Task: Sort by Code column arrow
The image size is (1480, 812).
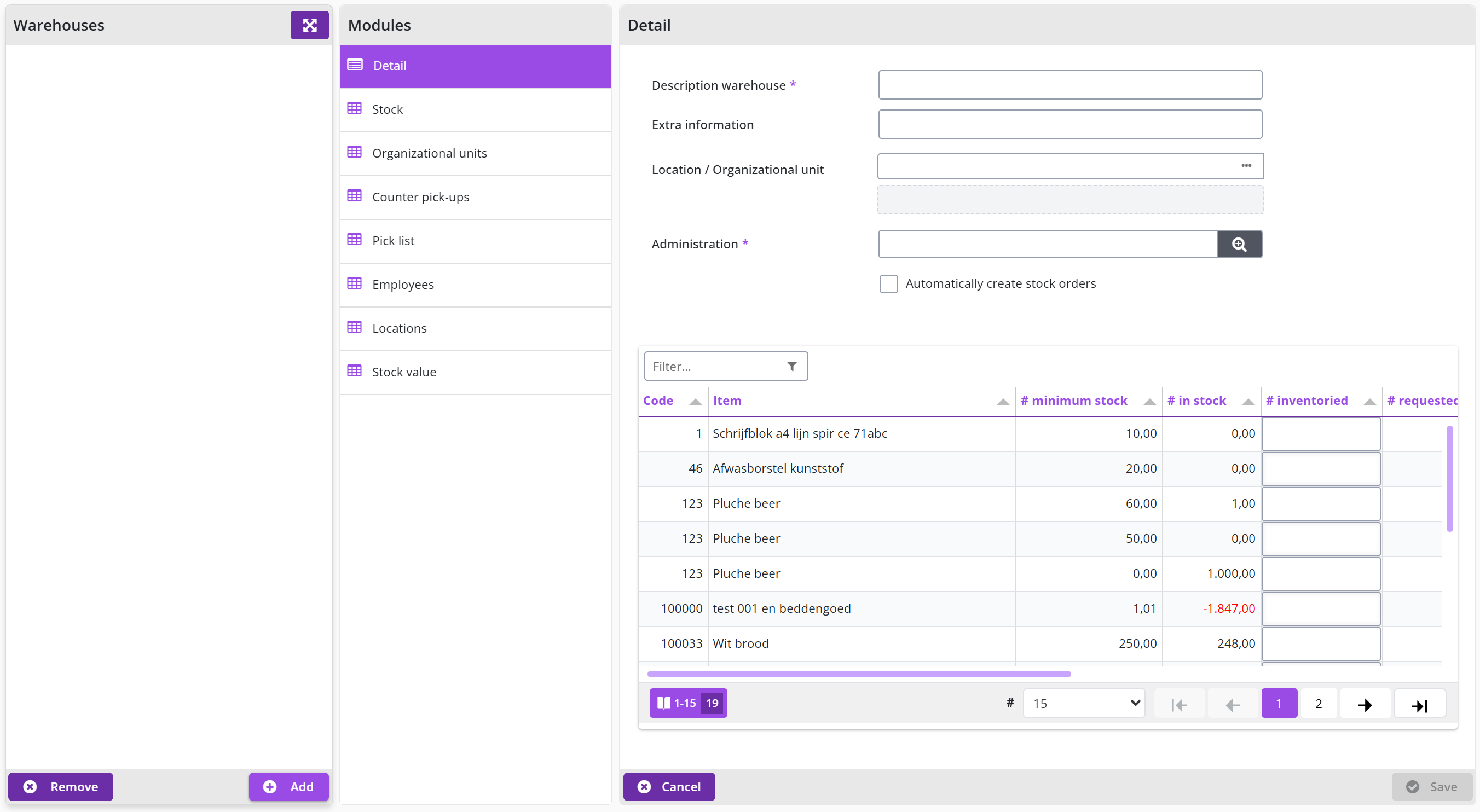Action: [695, 402]
